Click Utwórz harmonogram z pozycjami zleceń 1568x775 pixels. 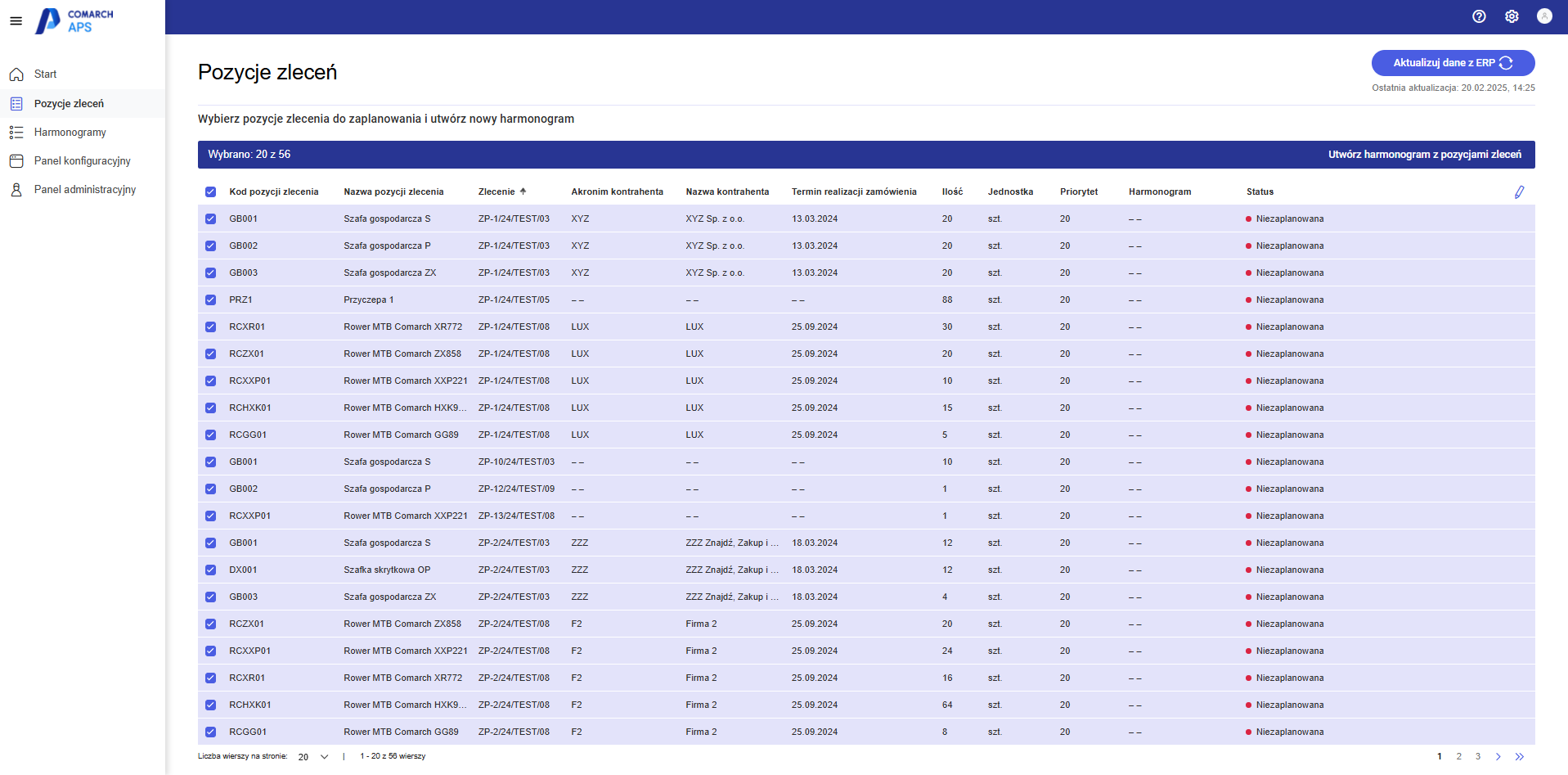coord(1424,155)
